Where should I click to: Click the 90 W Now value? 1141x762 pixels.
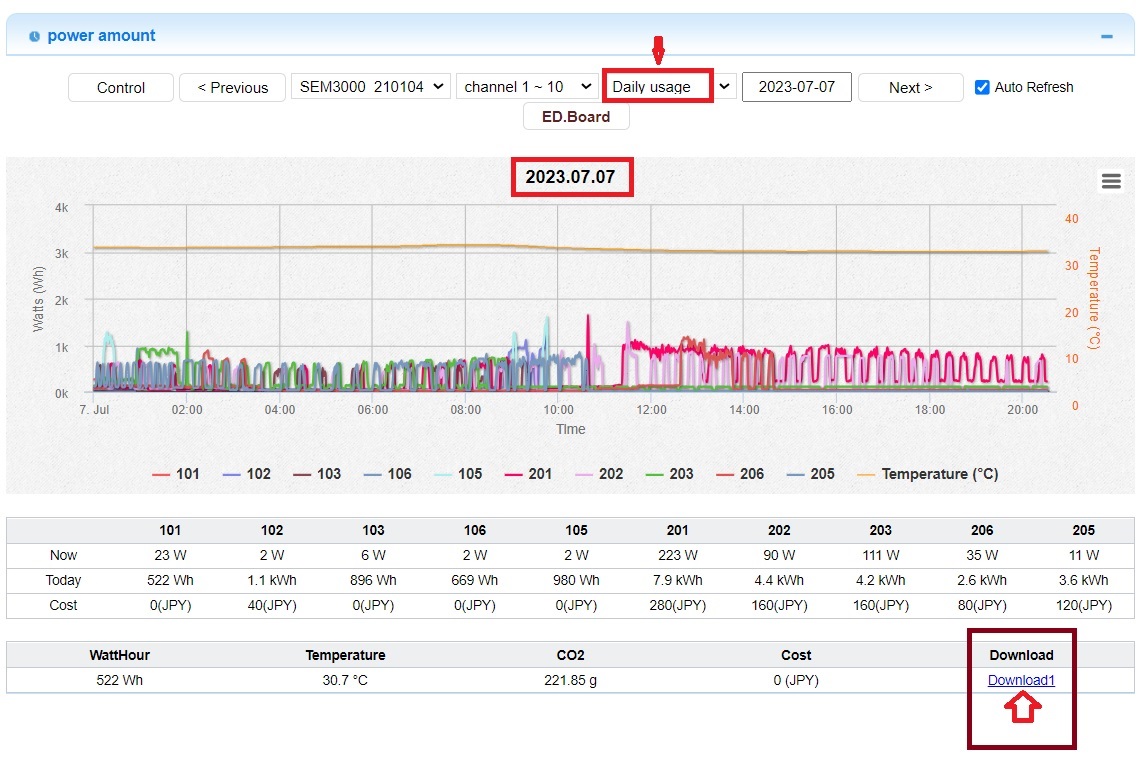point(779,555)
